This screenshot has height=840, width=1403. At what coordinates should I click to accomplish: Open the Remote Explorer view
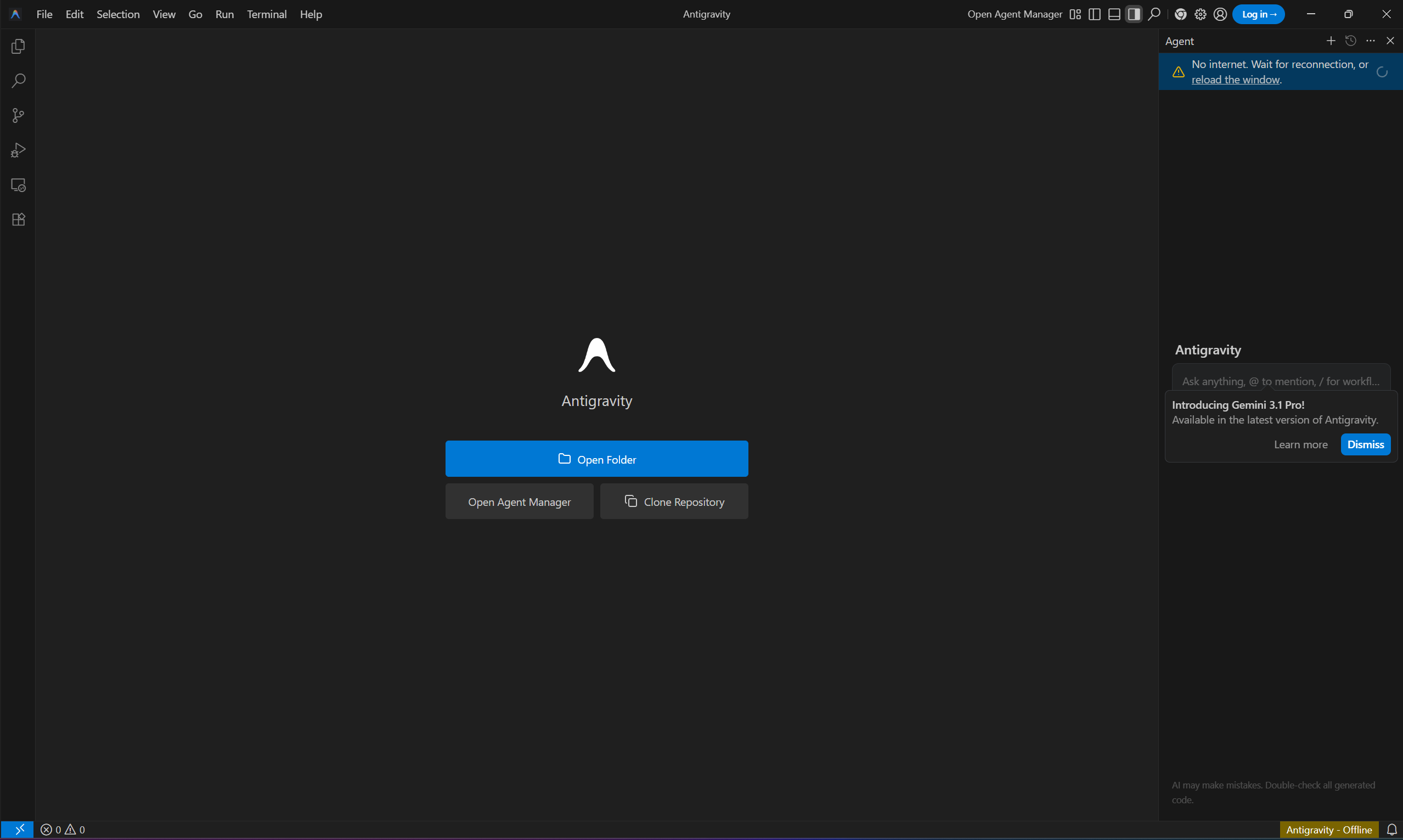click(18, 185)
